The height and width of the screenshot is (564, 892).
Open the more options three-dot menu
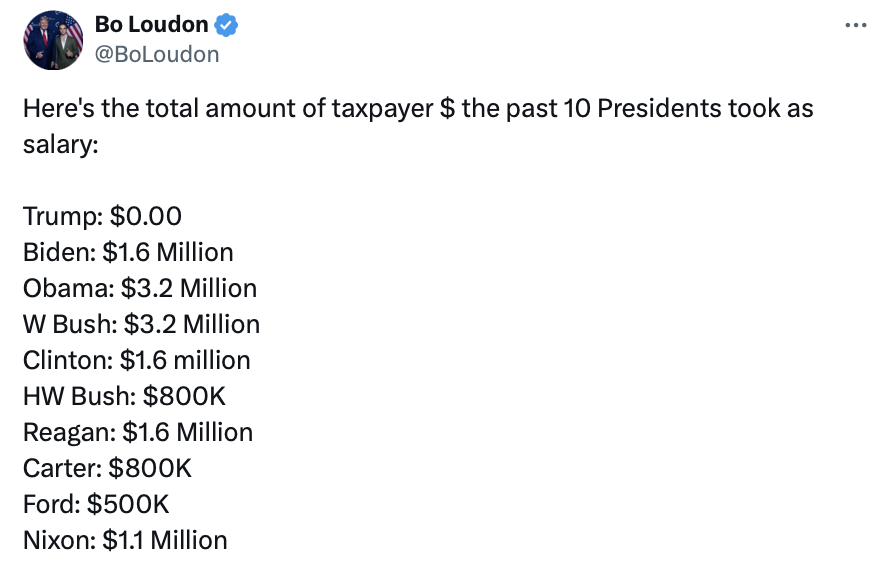tap(856, 25)
